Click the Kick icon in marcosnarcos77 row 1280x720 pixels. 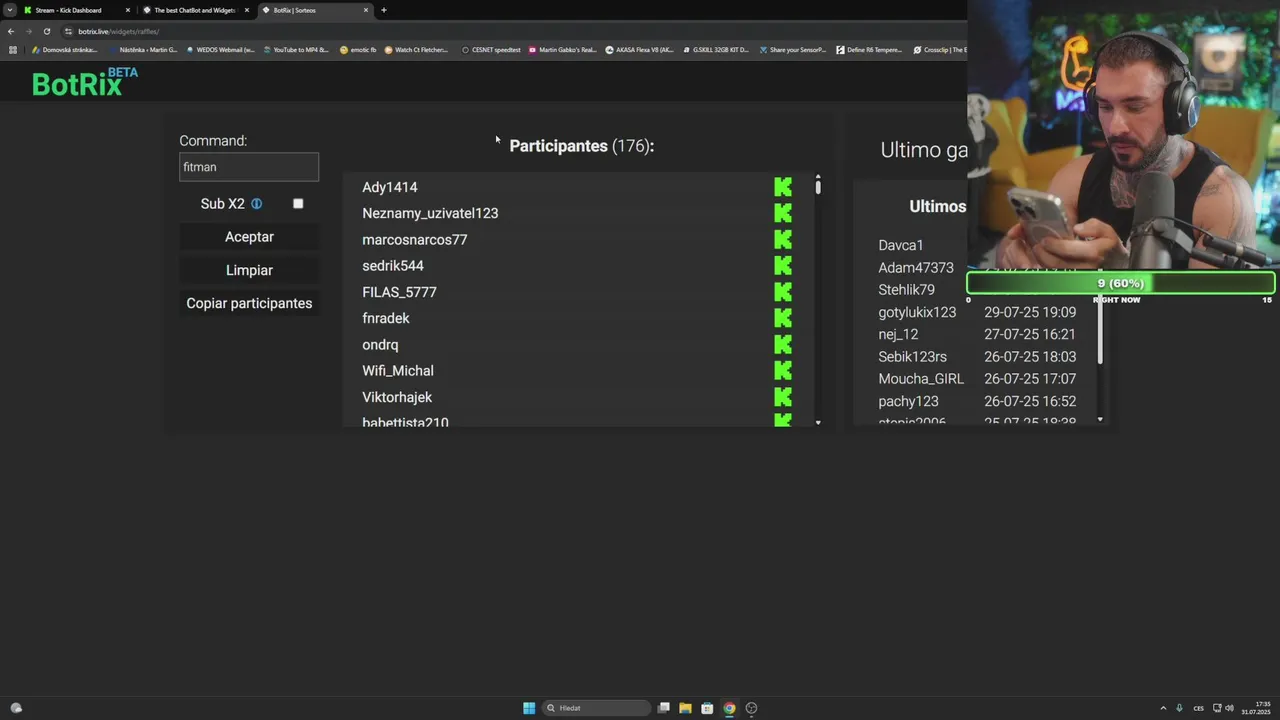pos(783,240)
